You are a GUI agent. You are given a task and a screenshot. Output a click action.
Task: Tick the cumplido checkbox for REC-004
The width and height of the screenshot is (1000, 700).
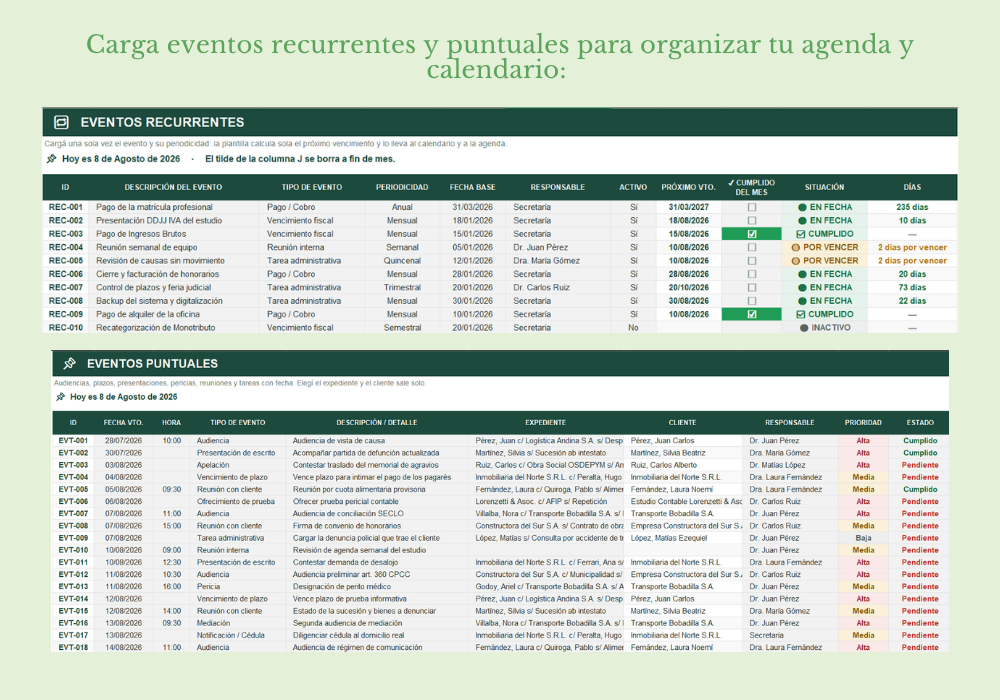pyautogui.click(x=752, y=247)
